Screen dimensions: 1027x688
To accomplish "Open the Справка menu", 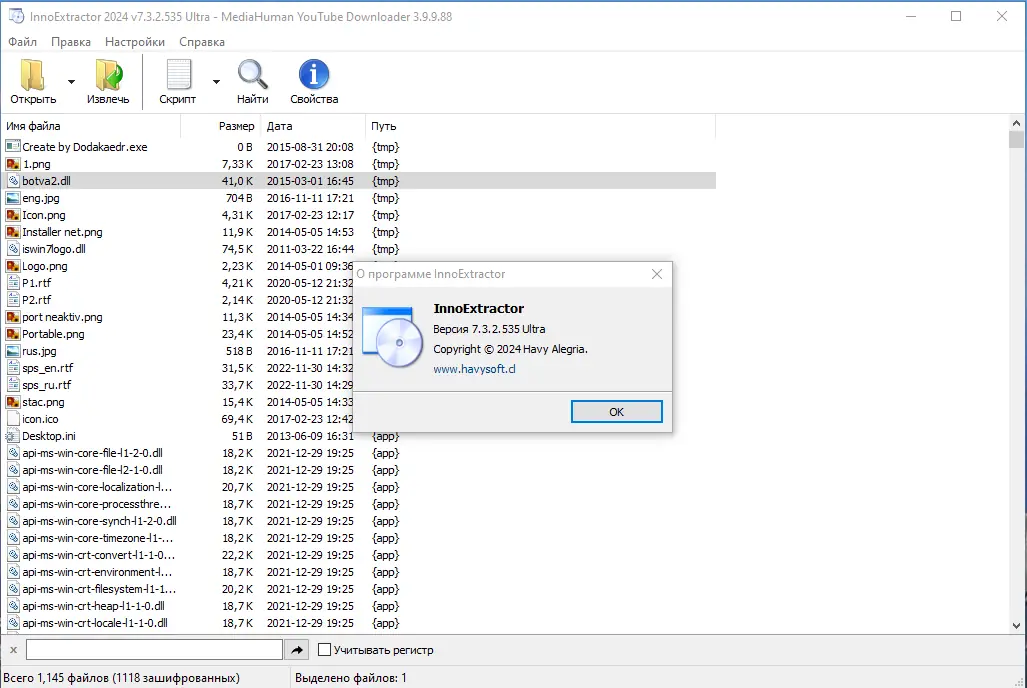I will point(202,42).
